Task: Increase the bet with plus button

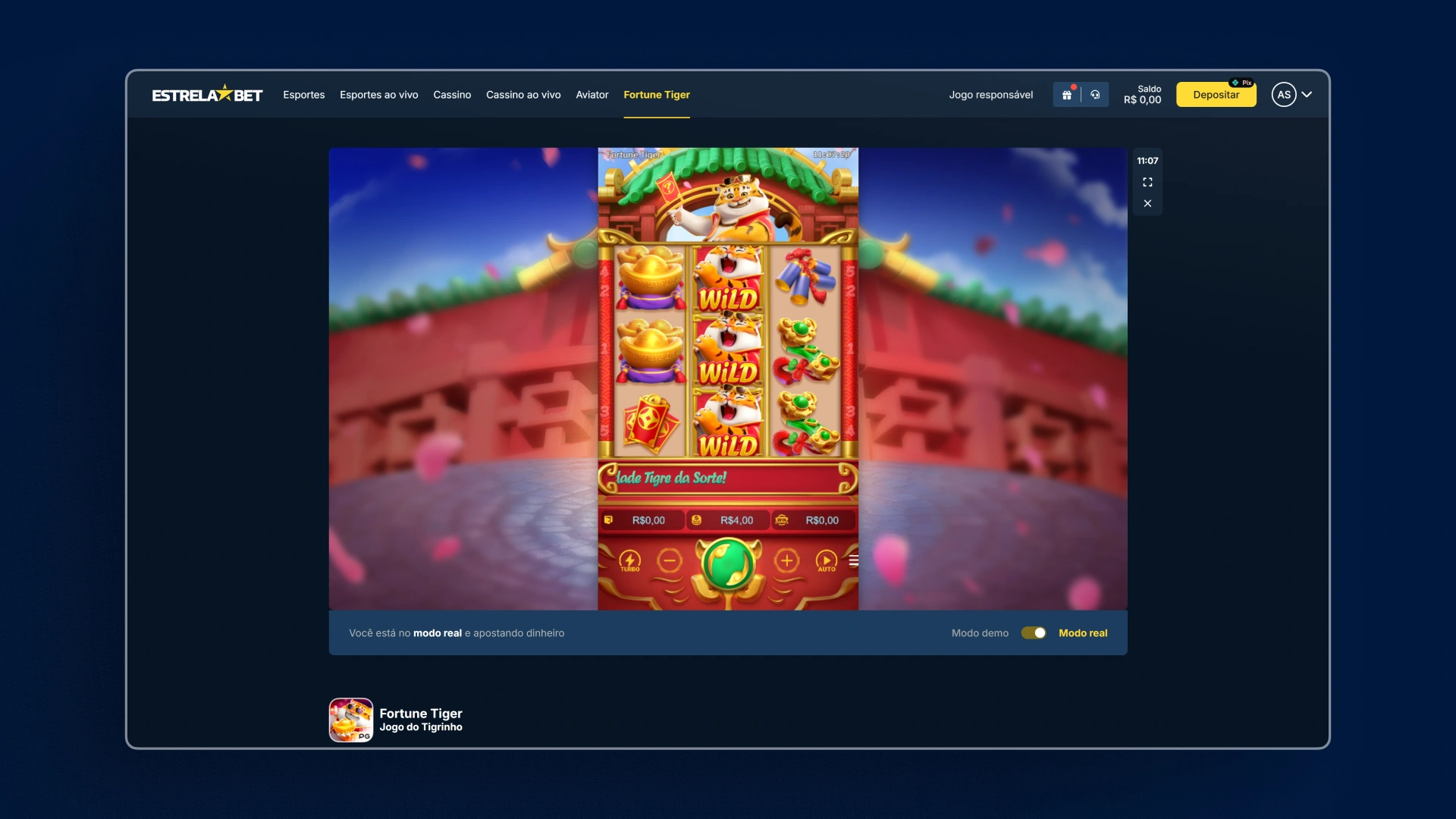Action: point(787,561)
